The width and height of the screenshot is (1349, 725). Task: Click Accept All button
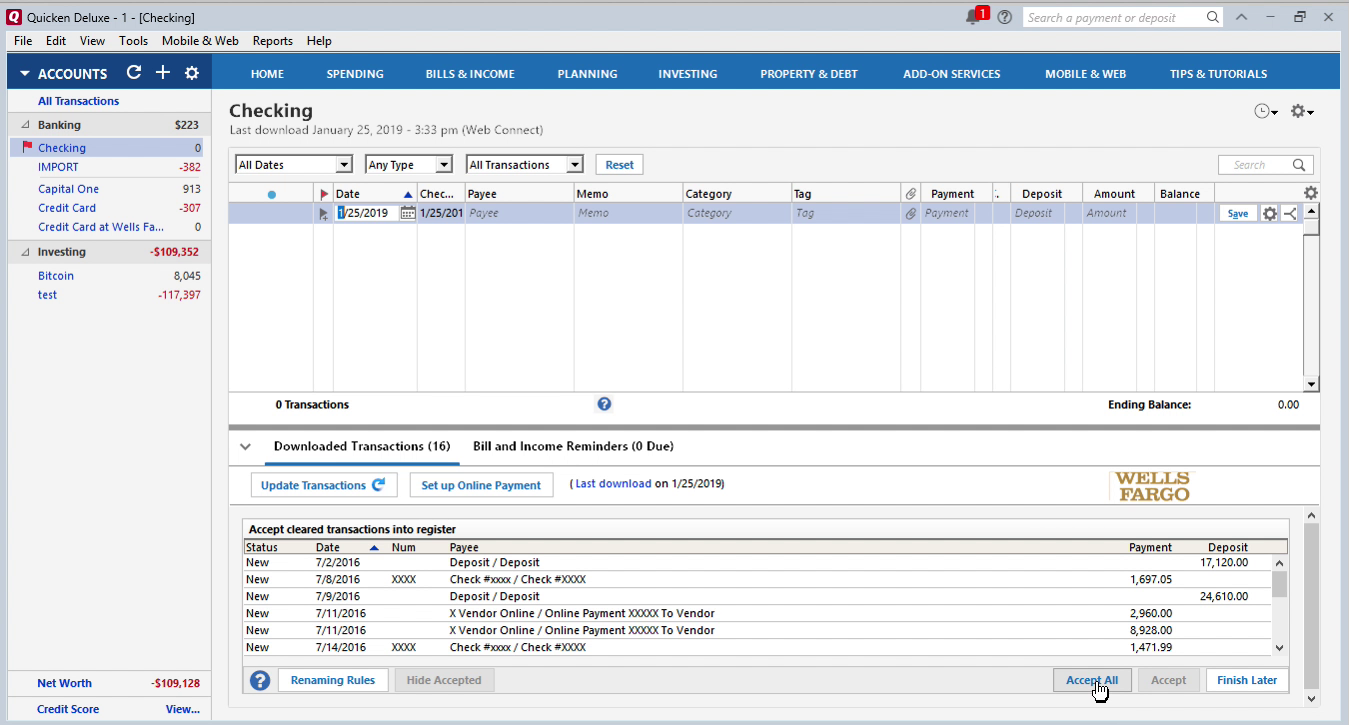[1091, 680]
